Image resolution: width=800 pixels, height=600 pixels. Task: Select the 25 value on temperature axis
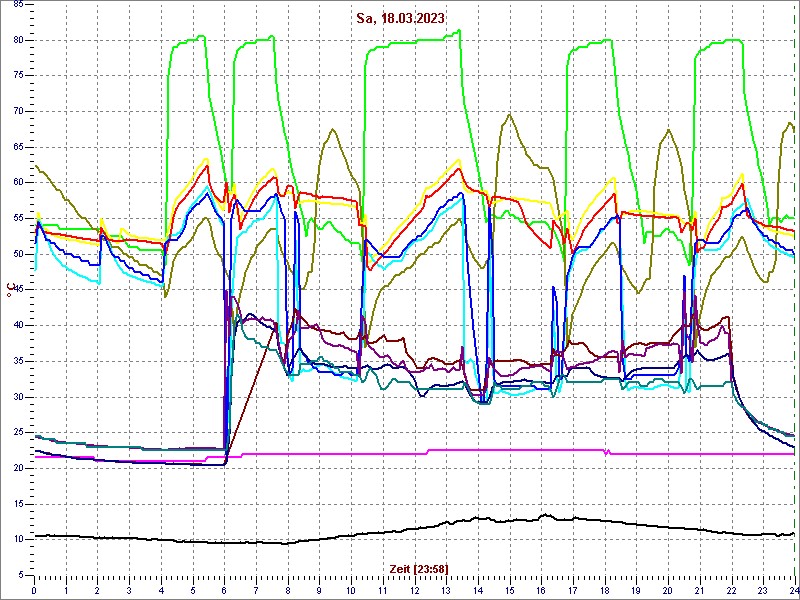18,433
